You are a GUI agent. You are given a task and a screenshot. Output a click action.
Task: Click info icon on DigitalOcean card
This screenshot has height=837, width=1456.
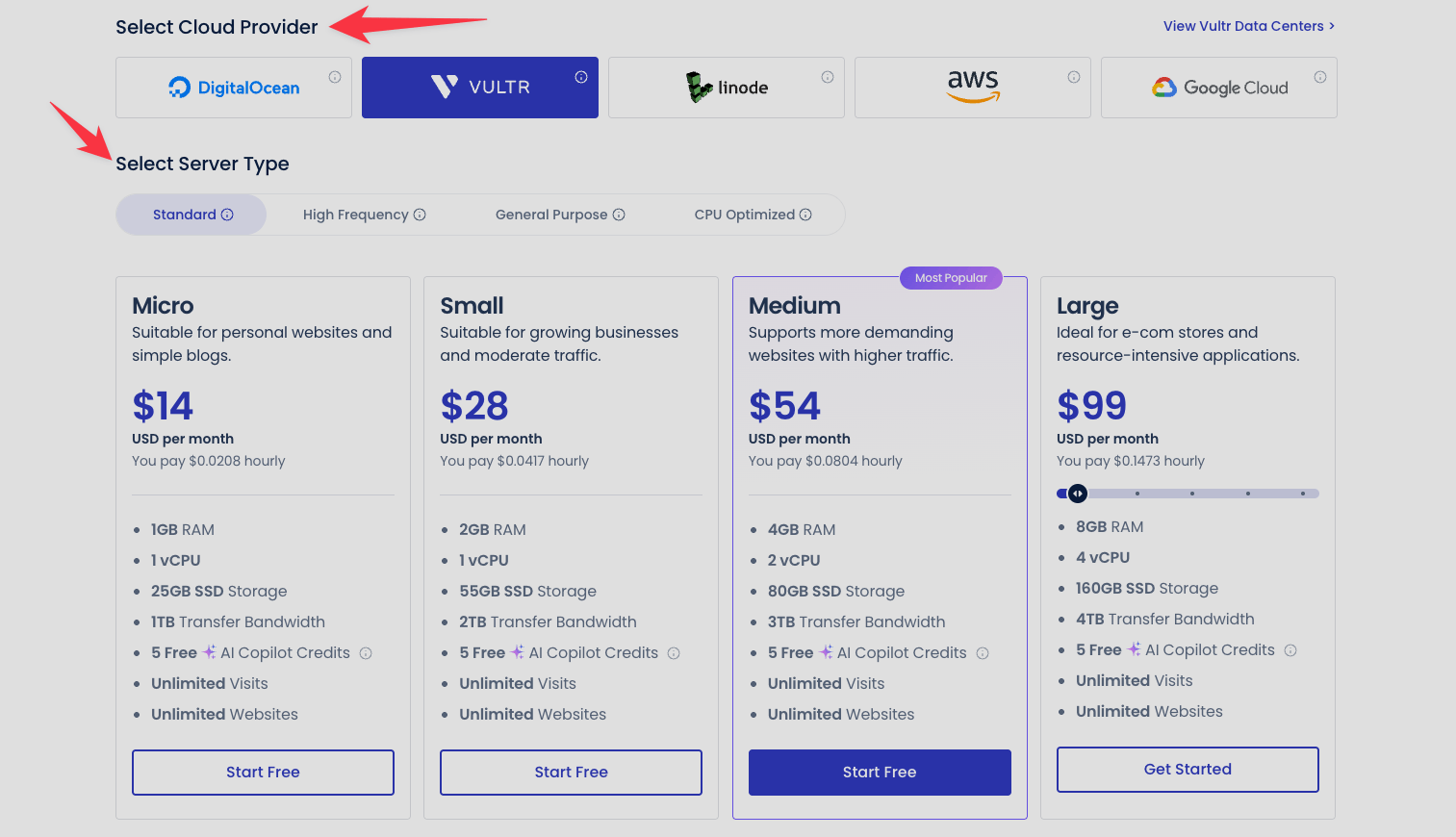coord(335,77)
